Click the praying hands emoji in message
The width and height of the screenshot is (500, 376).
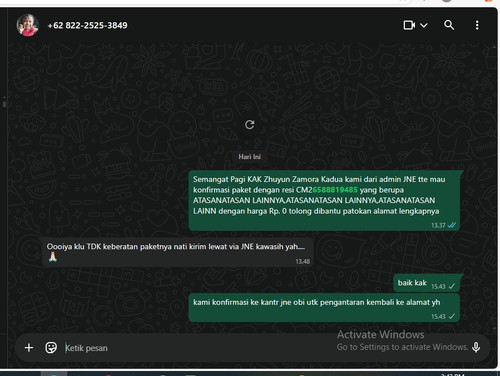click(x=53, y=257)
